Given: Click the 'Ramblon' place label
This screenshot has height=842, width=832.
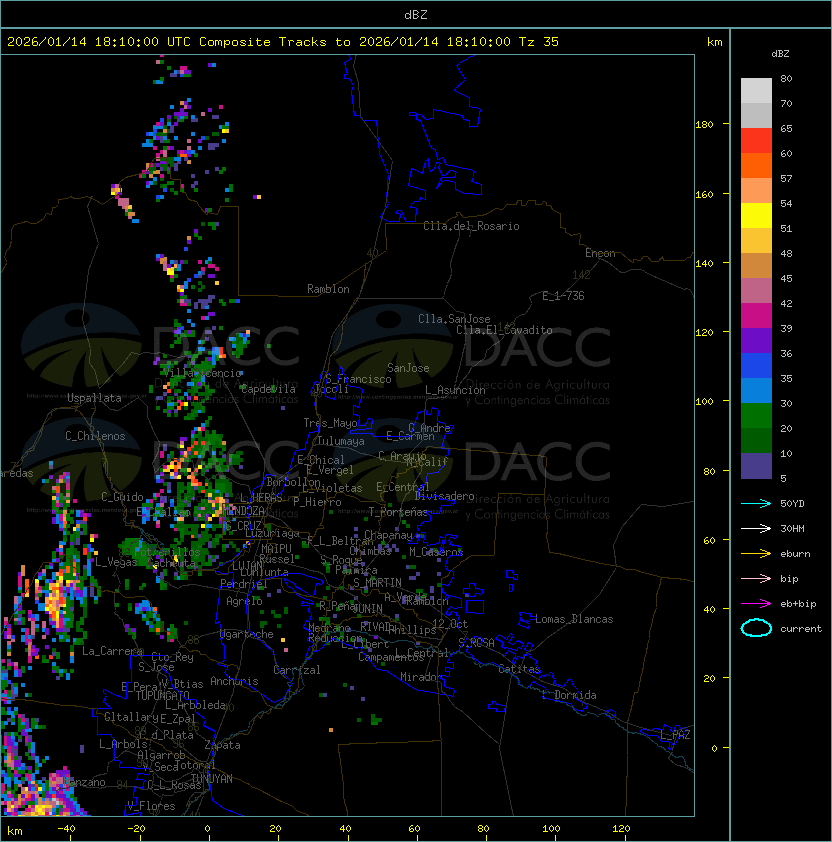Looking at the screenshot, I should (328, 289).
